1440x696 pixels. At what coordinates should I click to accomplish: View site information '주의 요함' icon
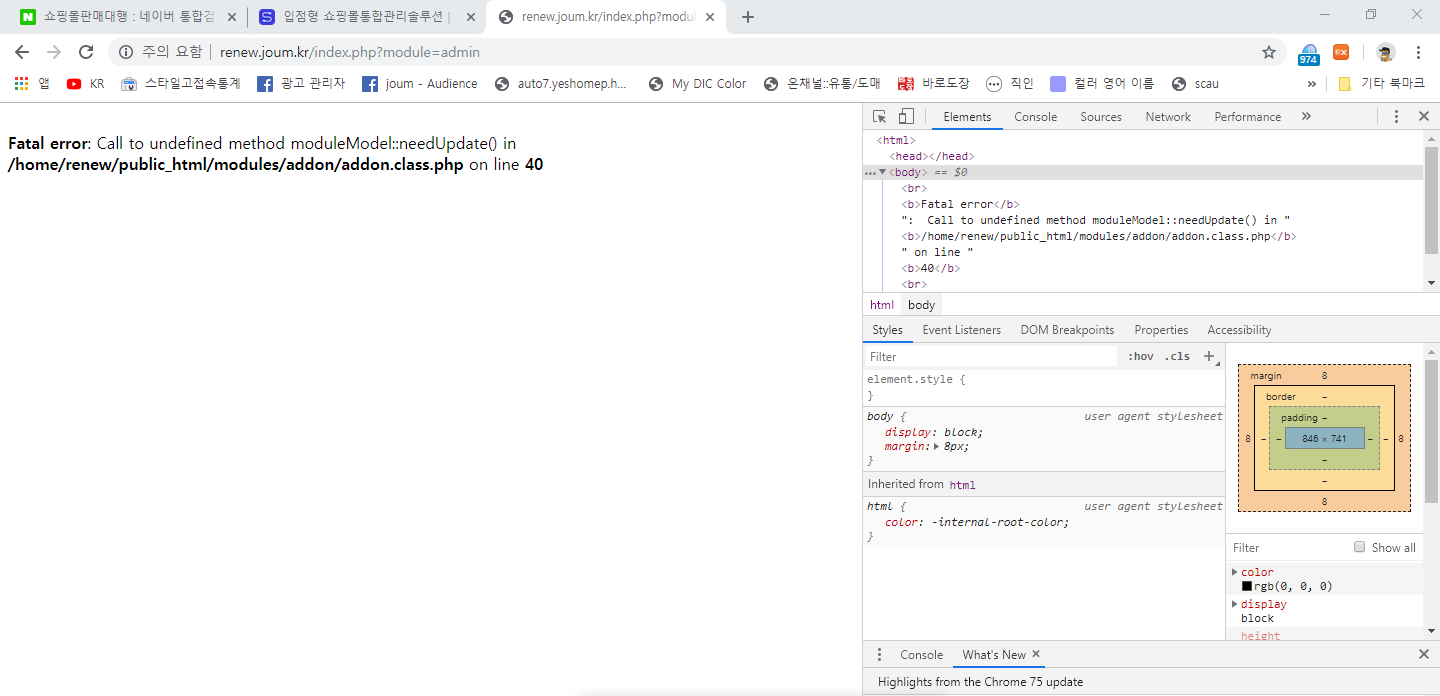click(127, 52)
